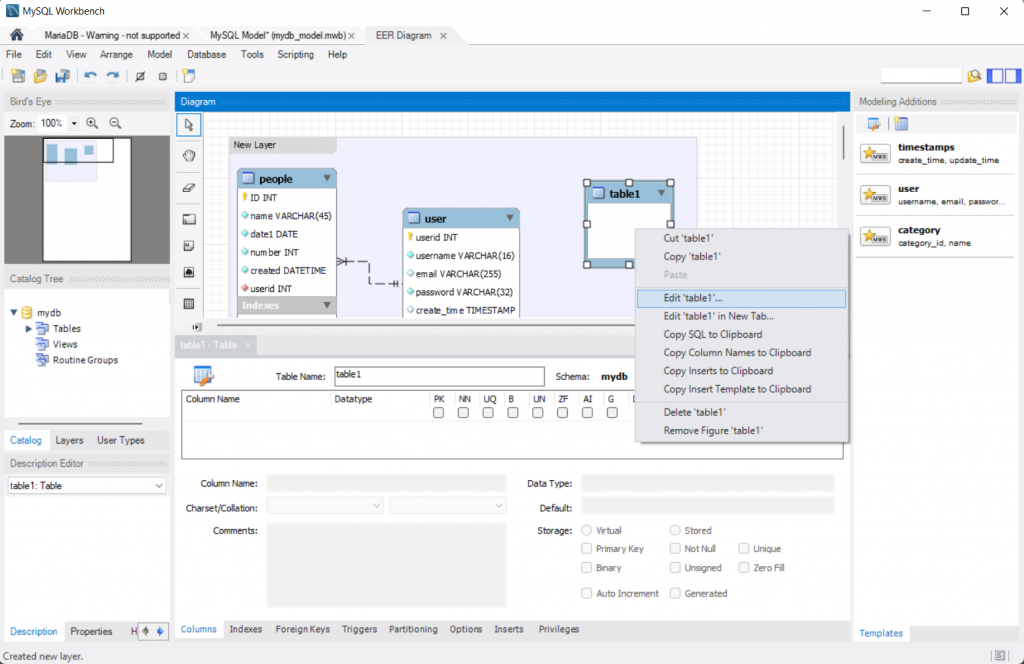Redo the last undone action
The height and width of the screenshot is (664, 1024).
(112, 76)
